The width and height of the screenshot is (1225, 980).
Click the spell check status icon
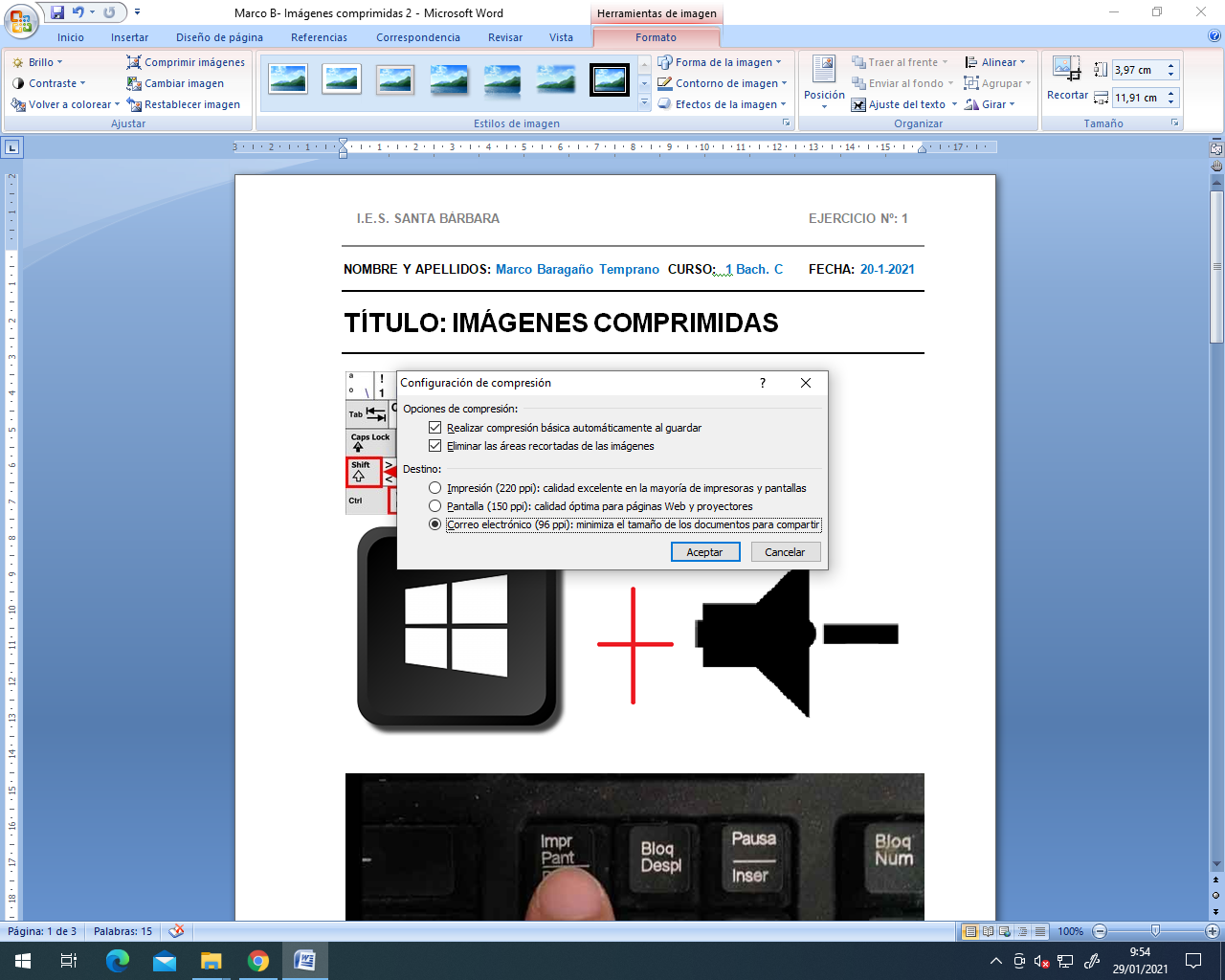click(176, 931)
